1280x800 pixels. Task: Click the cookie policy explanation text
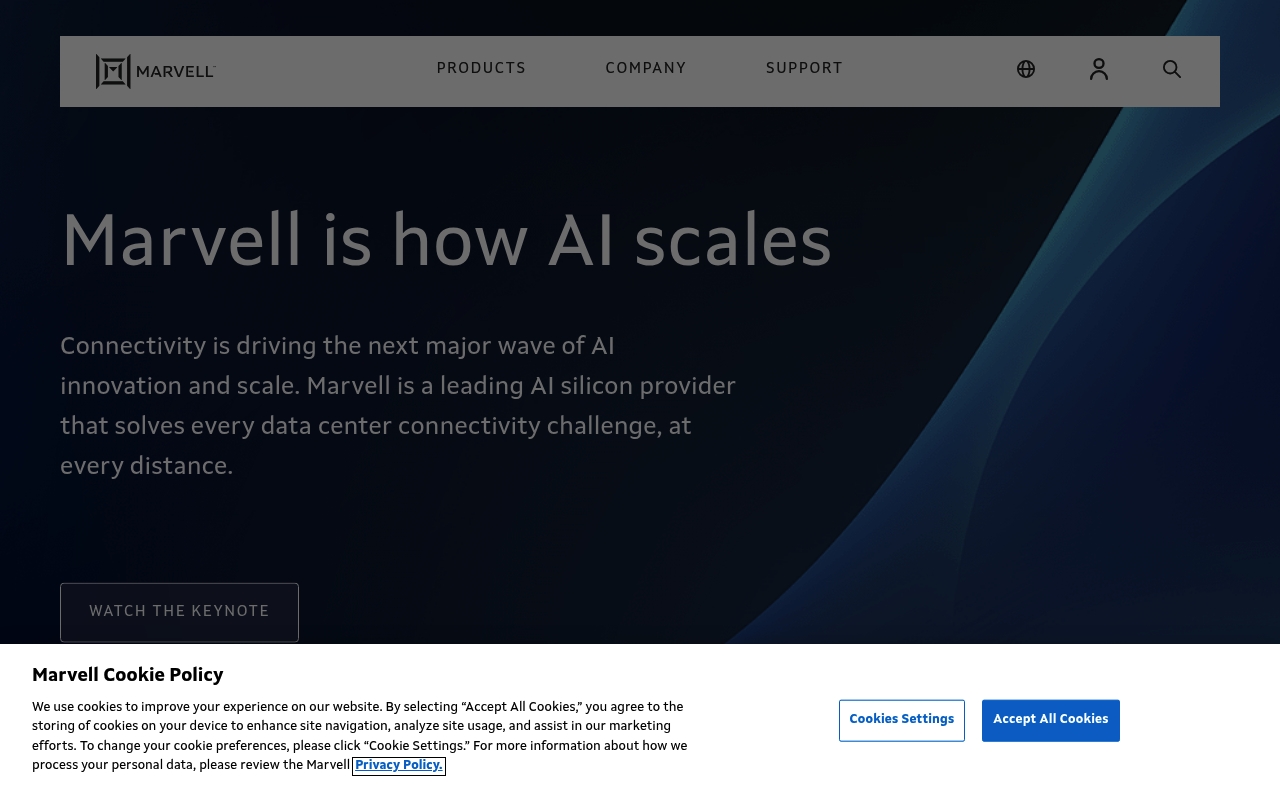click(x=360, y=736)
